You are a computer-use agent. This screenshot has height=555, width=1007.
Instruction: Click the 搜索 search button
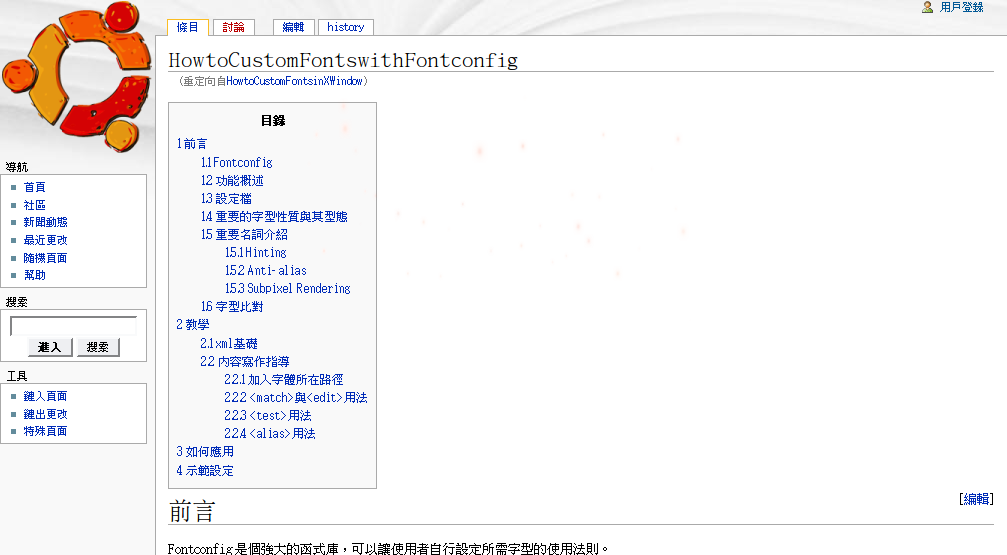click(98, 347)
